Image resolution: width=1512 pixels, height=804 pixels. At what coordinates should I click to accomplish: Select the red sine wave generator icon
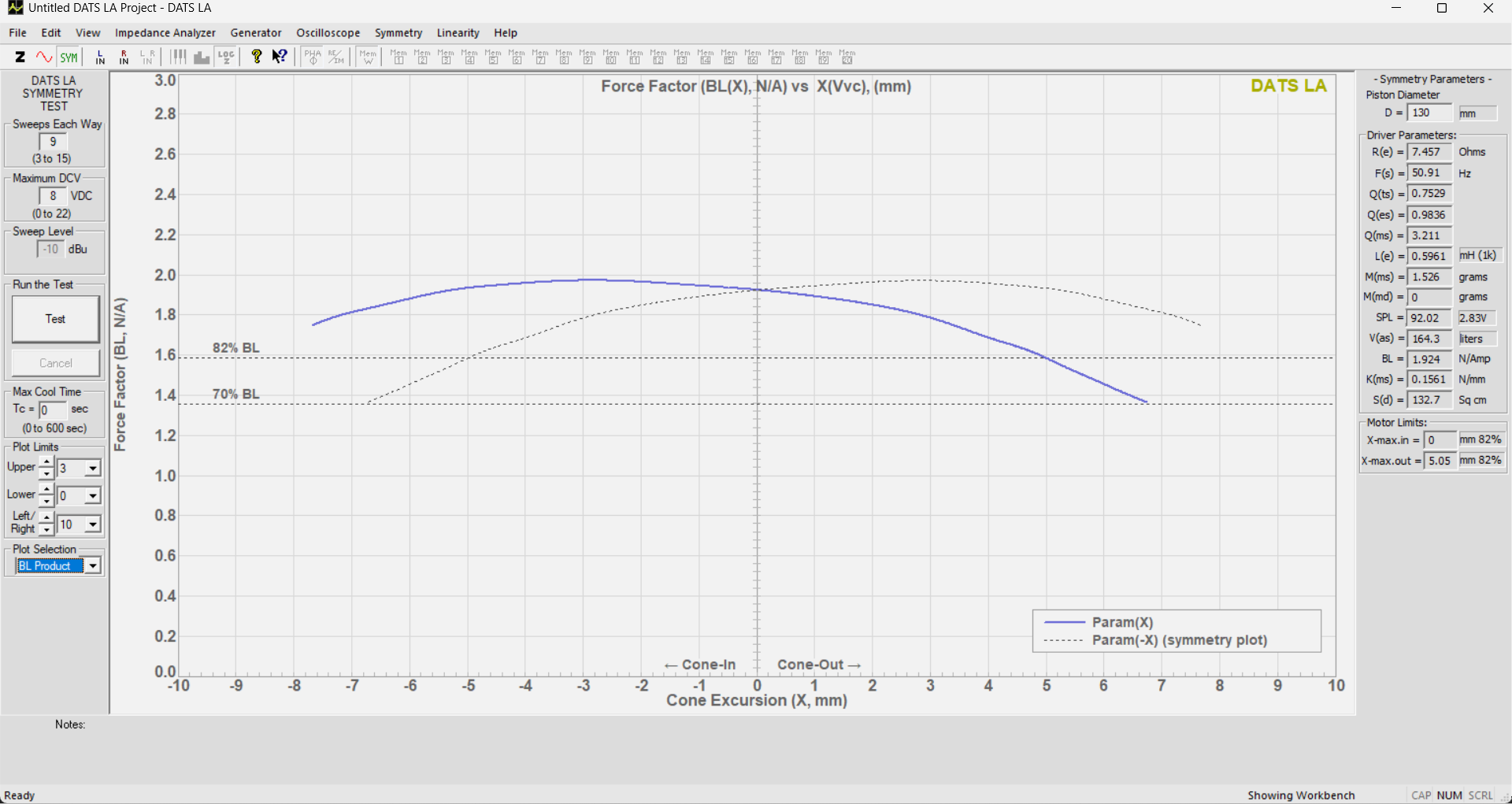[x=44, y=57]
